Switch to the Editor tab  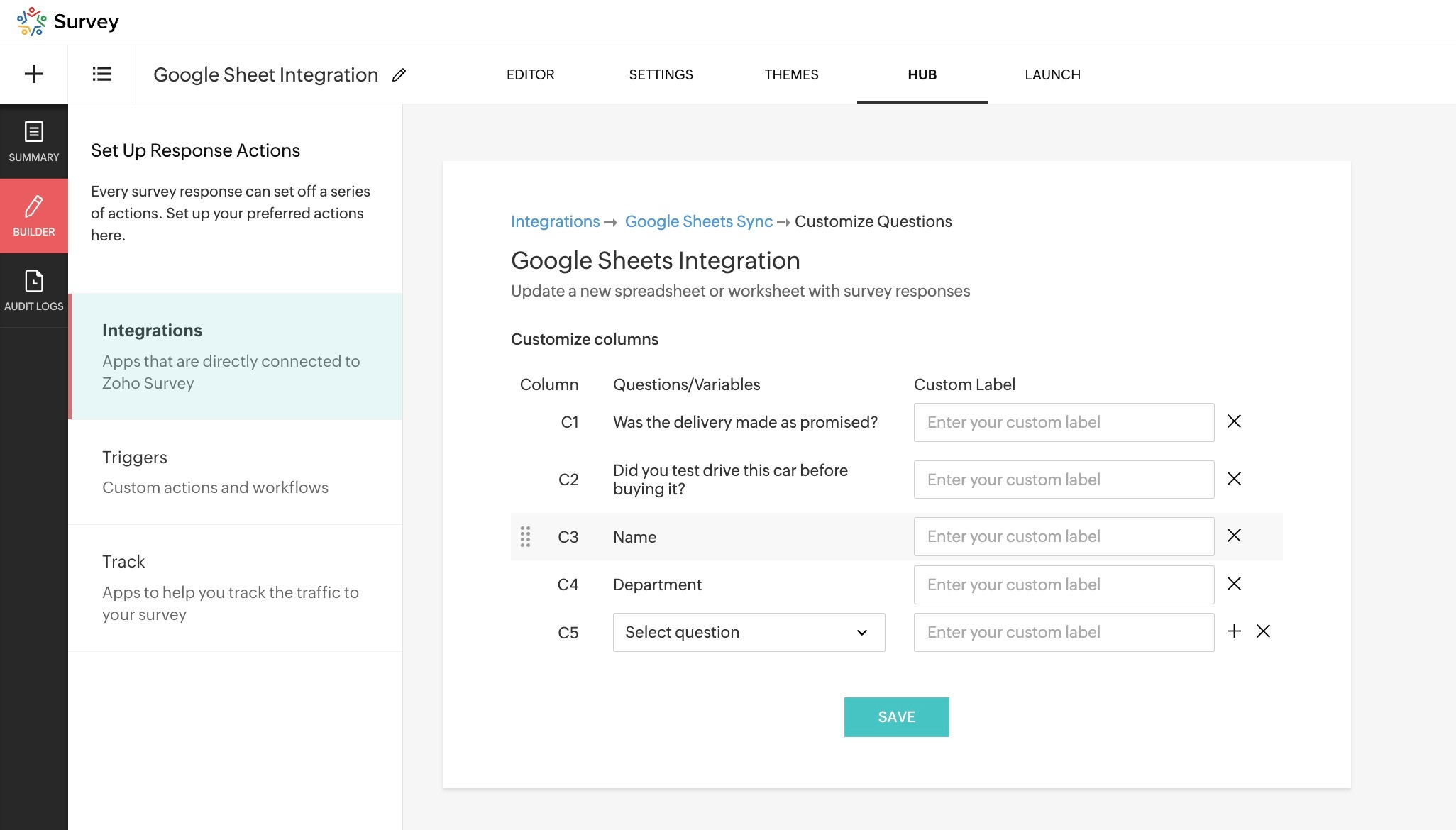(x=530, y=74)
